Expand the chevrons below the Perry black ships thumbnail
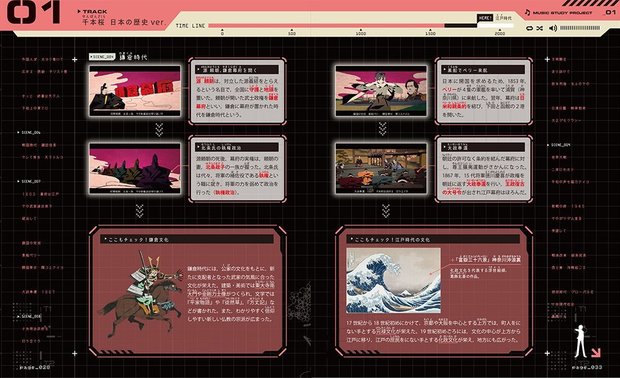Viewport: 620px width, 378px height. [x=382, y=129]
